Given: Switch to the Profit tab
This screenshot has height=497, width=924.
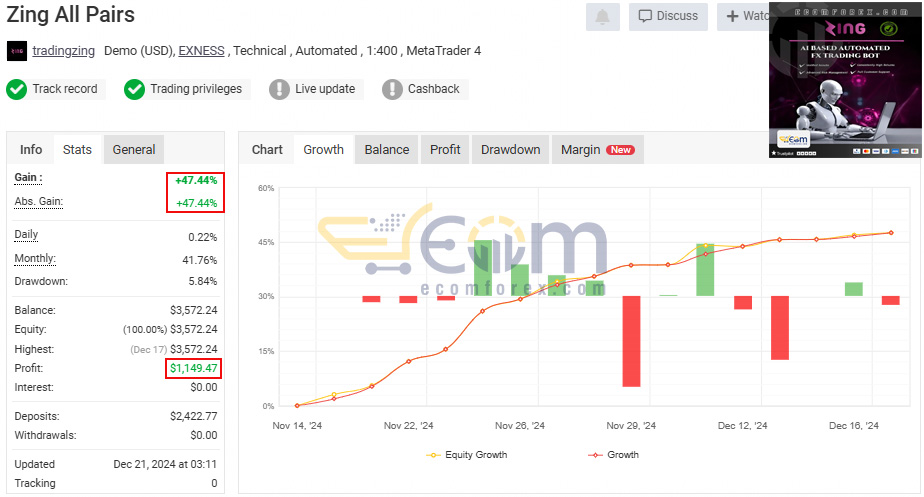Looking at the screenshot, I should (x=445, y=150).
